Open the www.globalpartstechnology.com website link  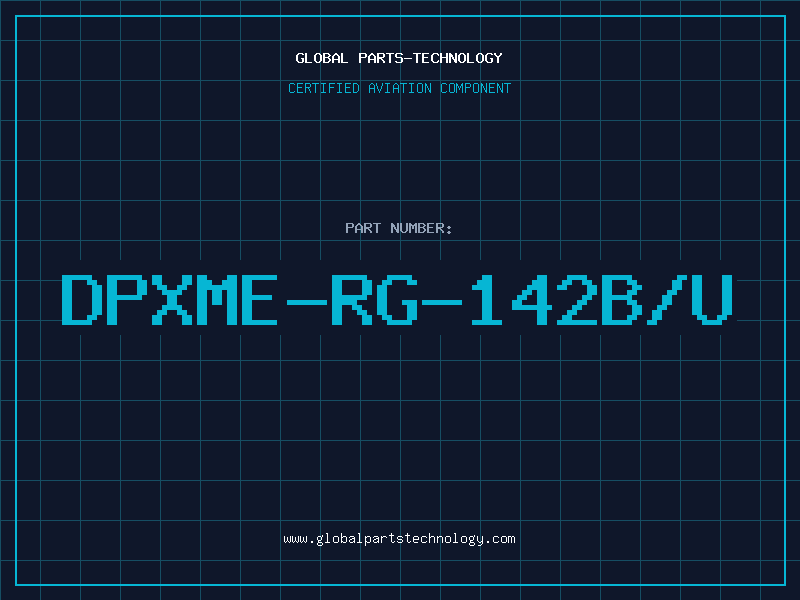coord(399,539)
